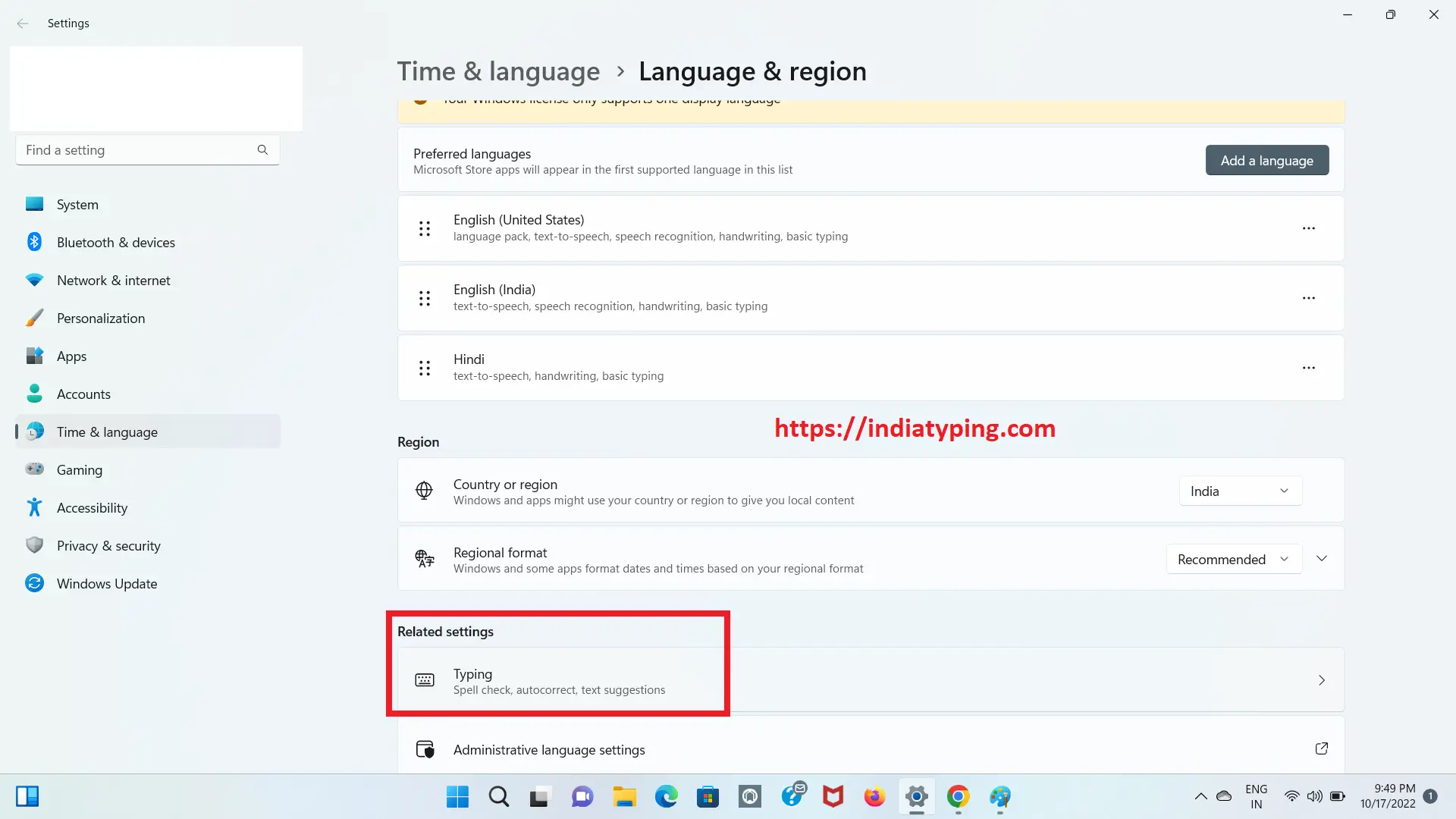Click the taskbar search icon
Image resolution: width=1456 pixels, height=819 pixels.
(x=499, y=796)
